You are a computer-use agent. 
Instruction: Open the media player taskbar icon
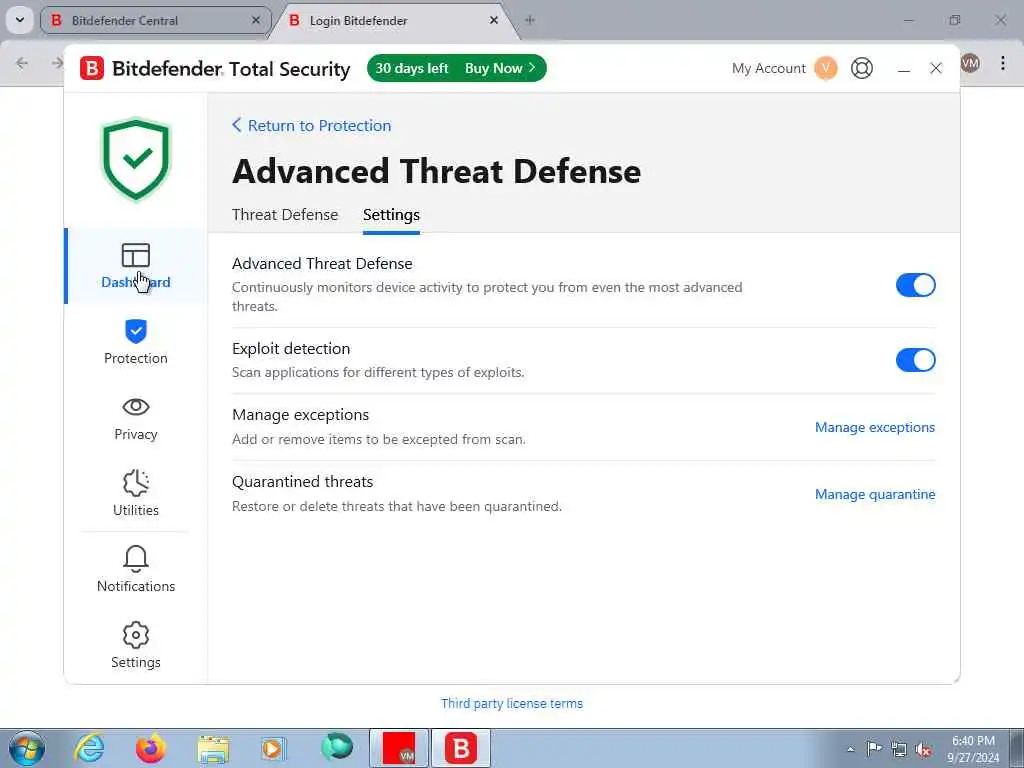coord(274,749)
